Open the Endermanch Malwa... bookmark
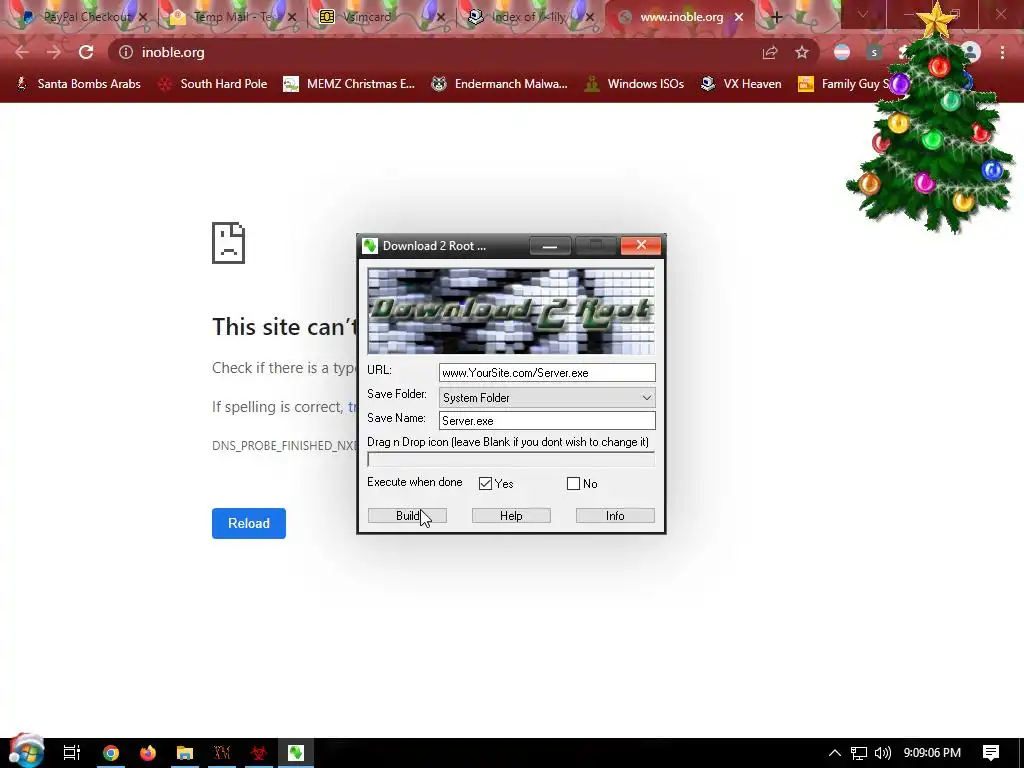This screenshot has height=768, width=1024. point(500,84)
